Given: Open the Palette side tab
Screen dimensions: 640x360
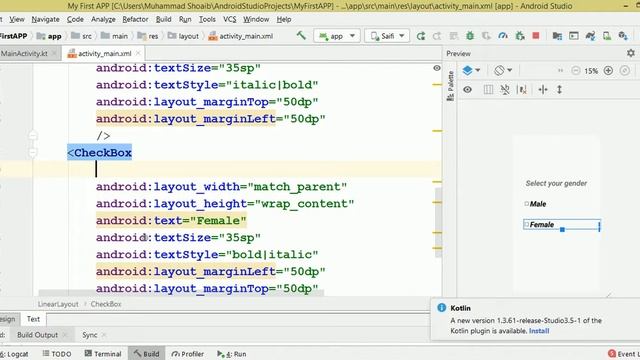Looking at the screenshot, I should coord(450,86).
